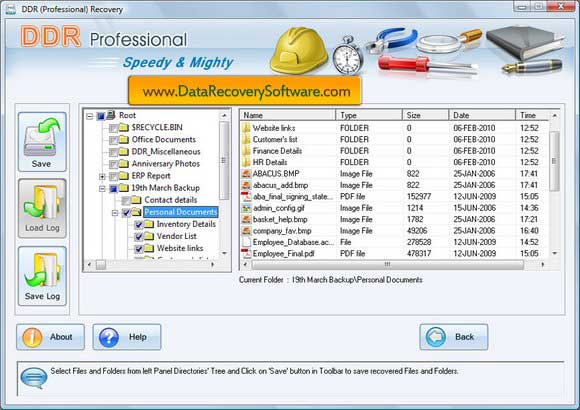Screen dimensions: 580x410
Task: Toggle the $RECYCLE.BIN checkbox
Action: click(x=114, y=128)
